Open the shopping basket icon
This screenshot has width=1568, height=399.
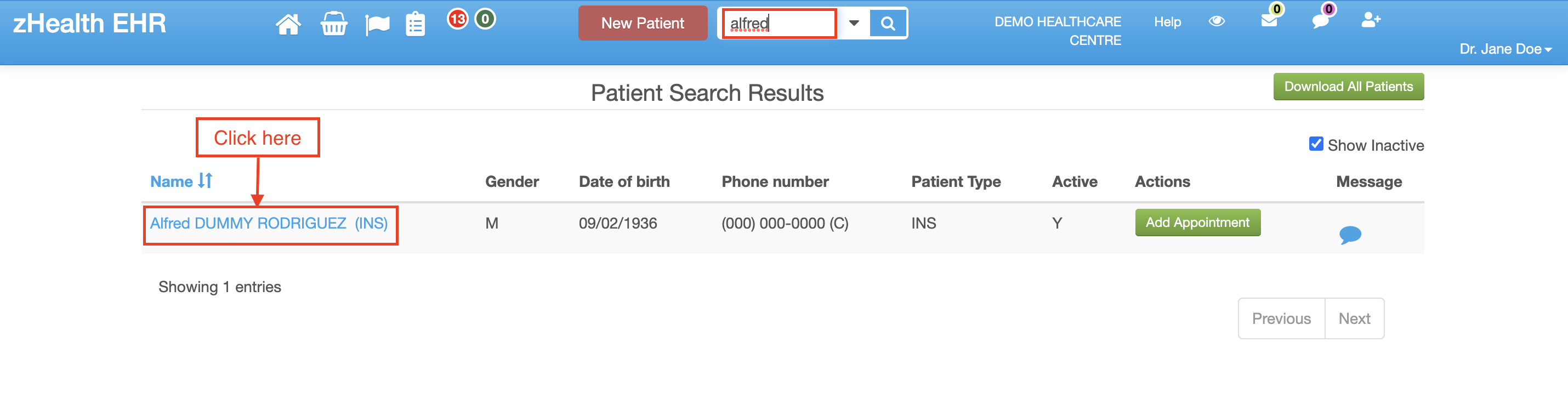pyautogui.click(x=333, y=23)
